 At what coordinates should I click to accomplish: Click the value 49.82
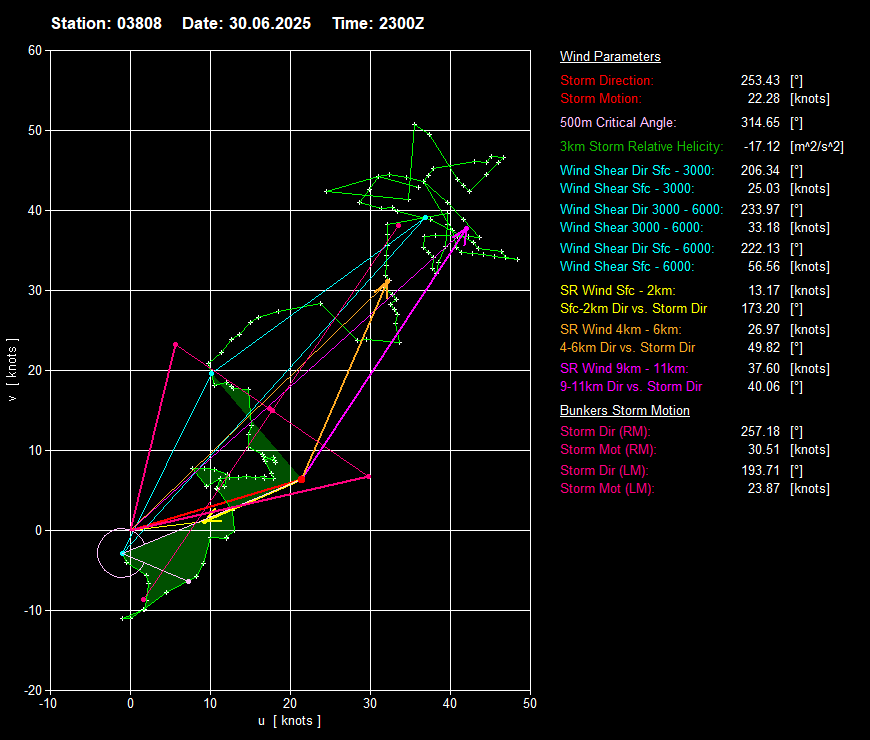(x=763, y=348)
